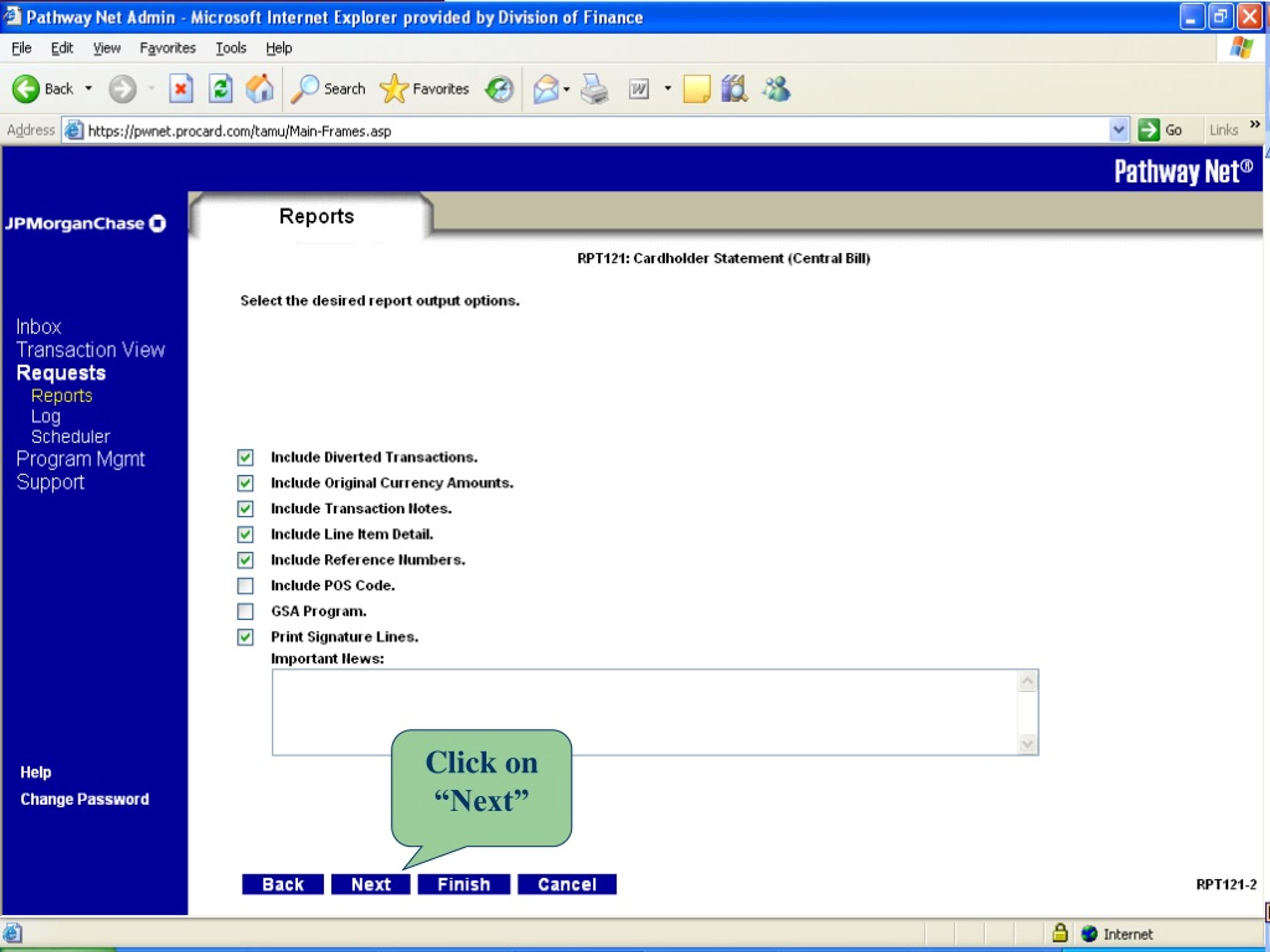
Task: Click the page icon in address bar
Action: [73, 131]
